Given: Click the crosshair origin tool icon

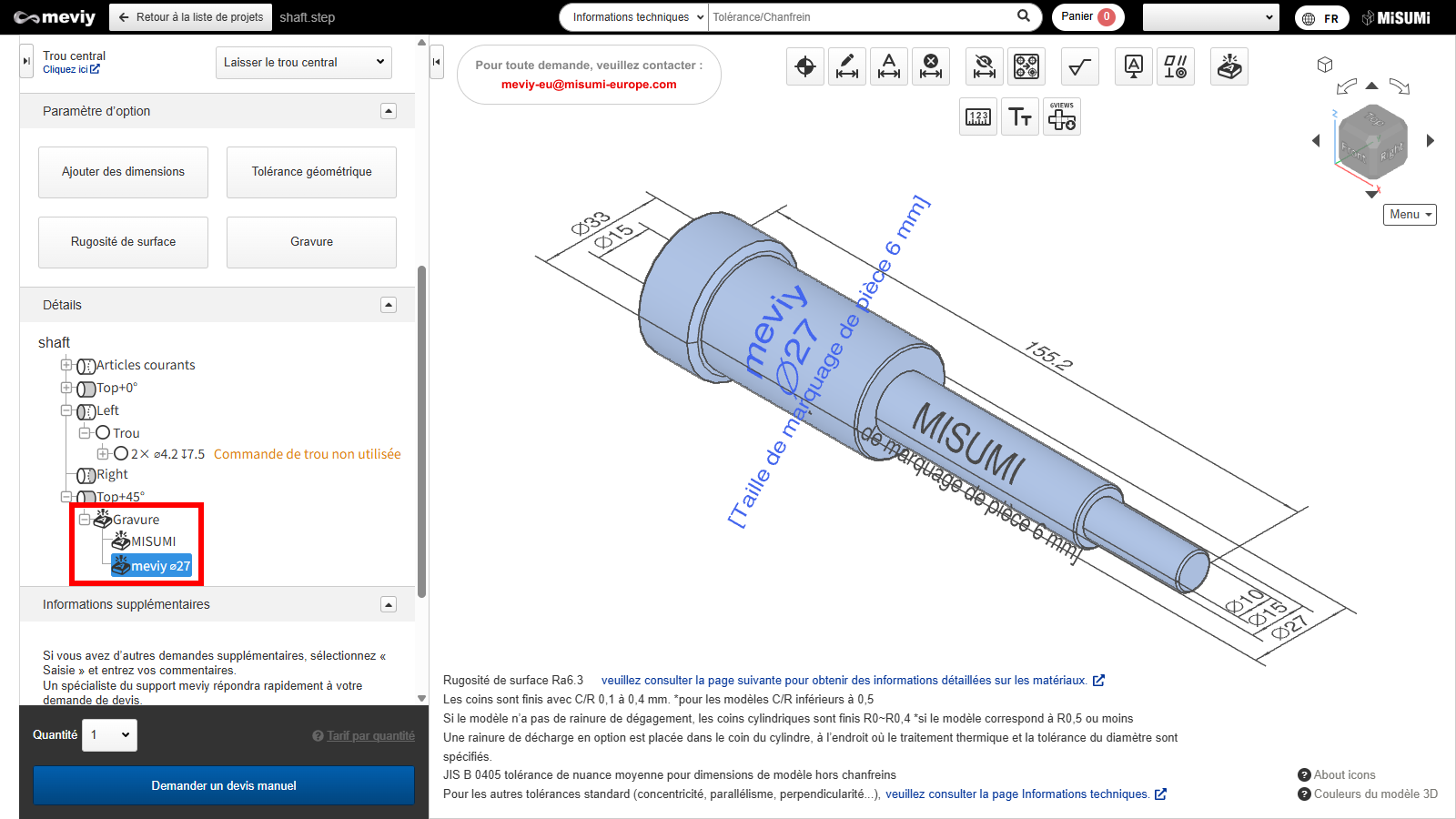Looking at the screenshot, I should 805,66.
